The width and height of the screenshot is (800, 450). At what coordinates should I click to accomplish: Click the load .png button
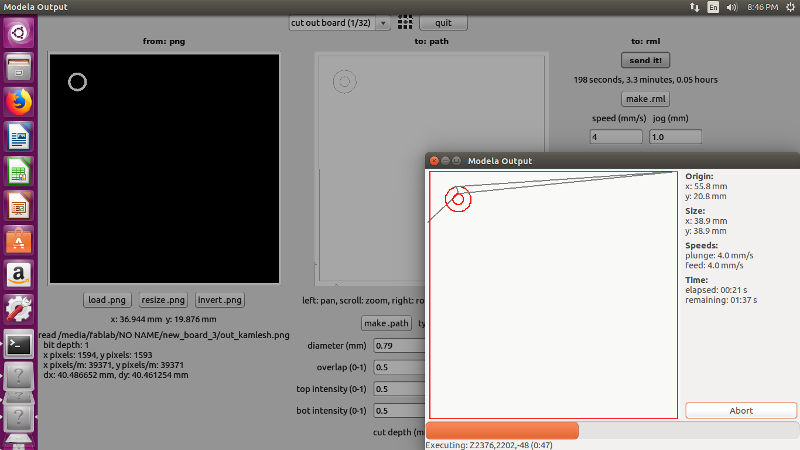(107, 300)
